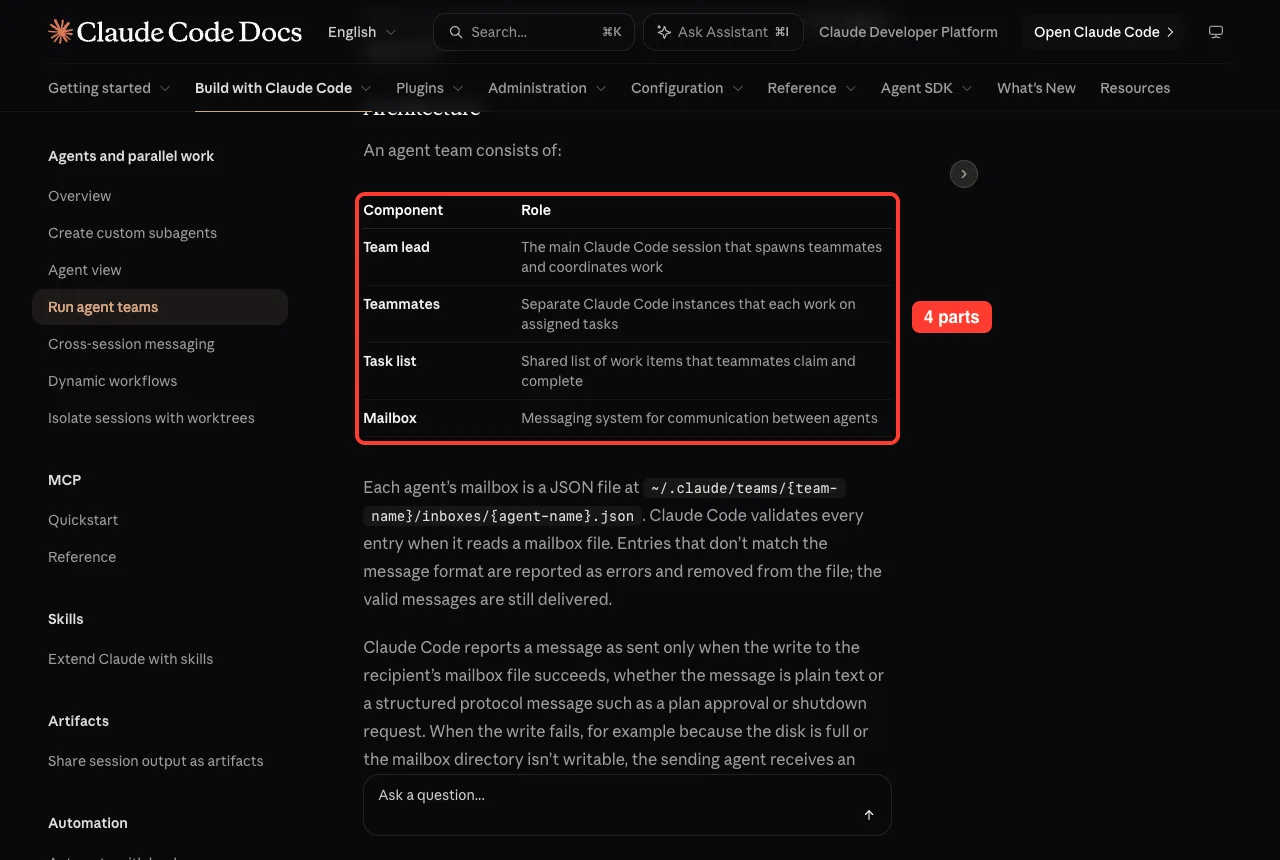
Task: Toggle the theme via monitor icon
Action: pyautogui.click(x=1216, y=32)
